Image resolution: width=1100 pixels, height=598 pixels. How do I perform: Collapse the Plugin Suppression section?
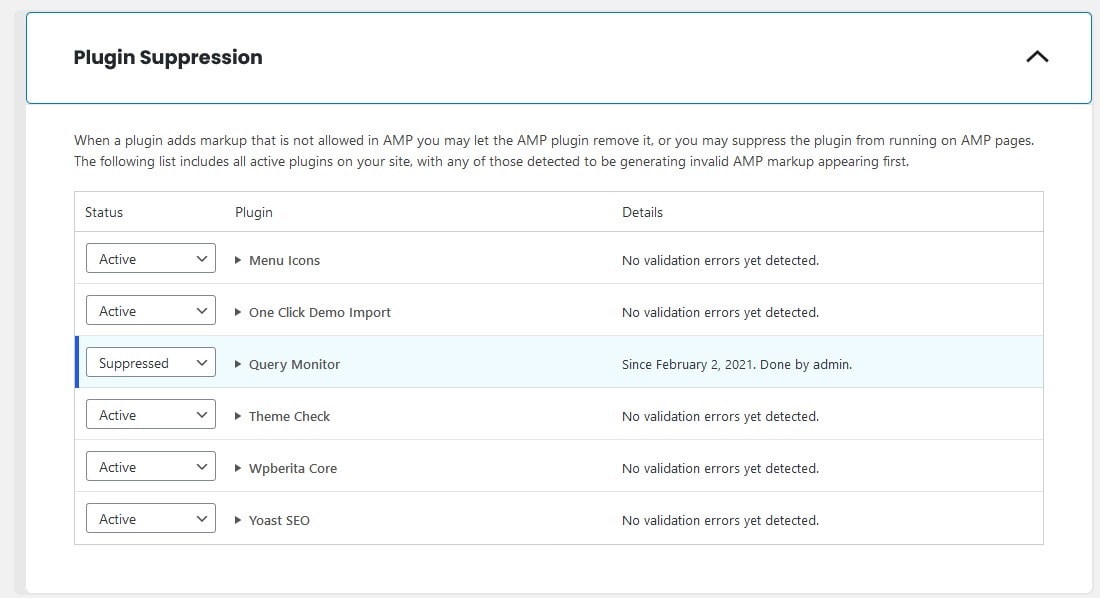[1037, 57]
